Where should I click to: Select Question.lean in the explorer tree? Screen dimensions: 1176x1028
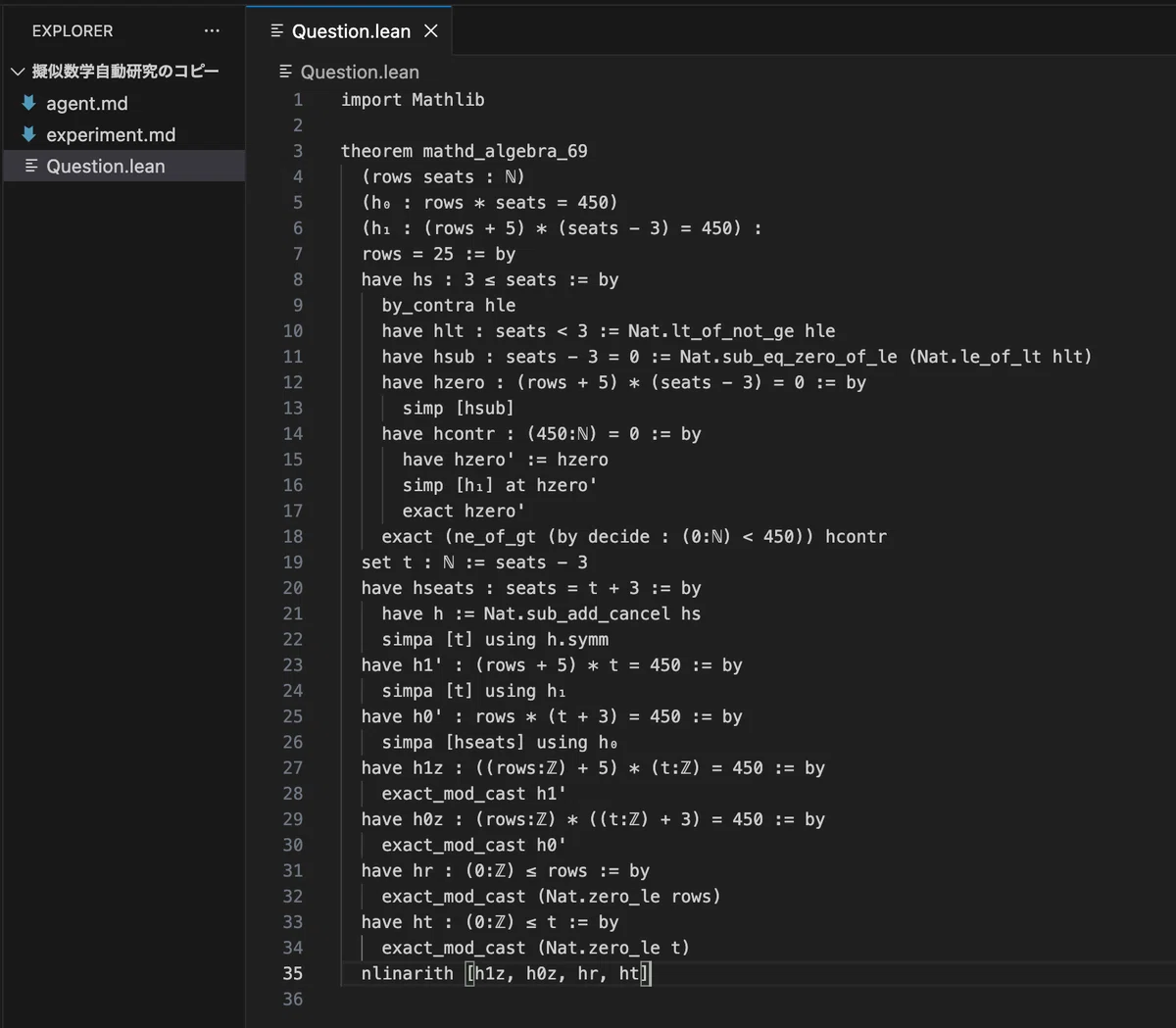(122, 166)
